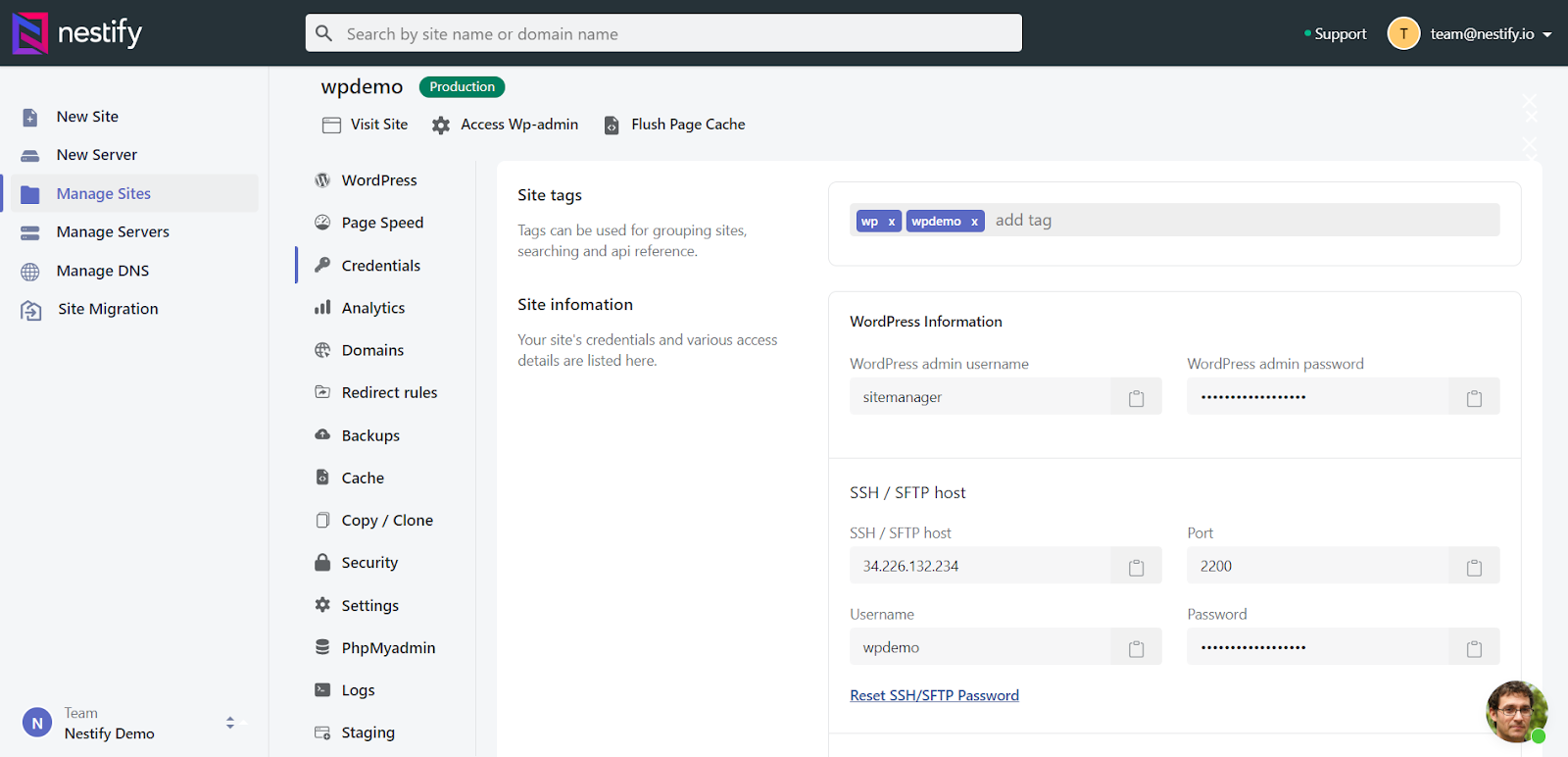Image resolution: width=1568 pixels, height=757 pixels.
Task: Click the Access Wp-admin gear icon
Action: click(x=441, y=126)
